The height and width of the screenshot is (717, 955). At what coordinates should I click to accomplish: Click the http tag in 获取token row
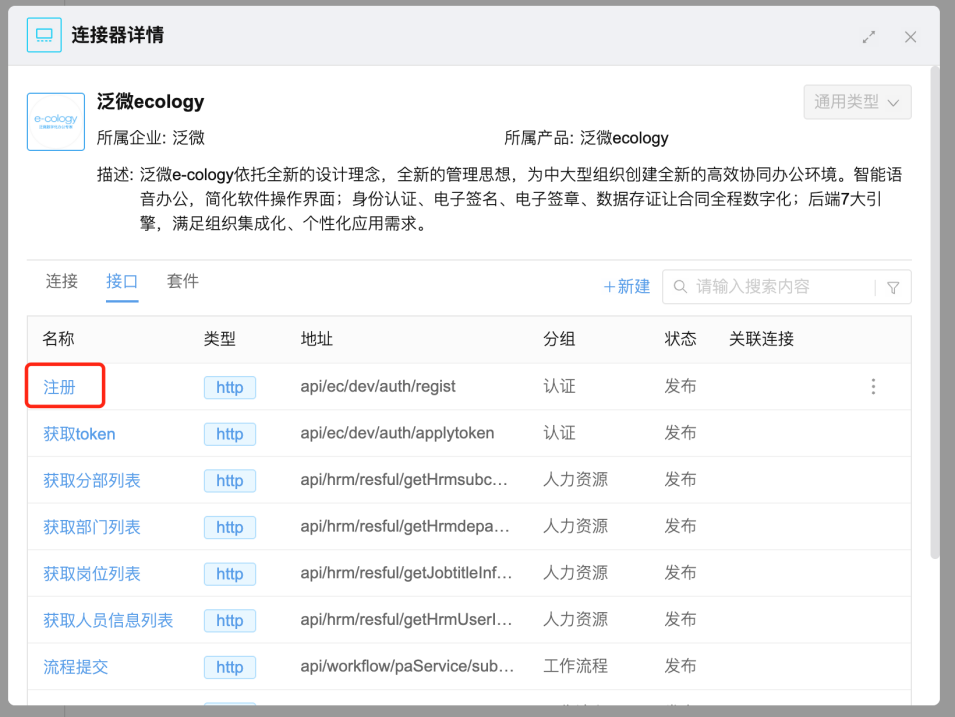click(x=230, y=434)
